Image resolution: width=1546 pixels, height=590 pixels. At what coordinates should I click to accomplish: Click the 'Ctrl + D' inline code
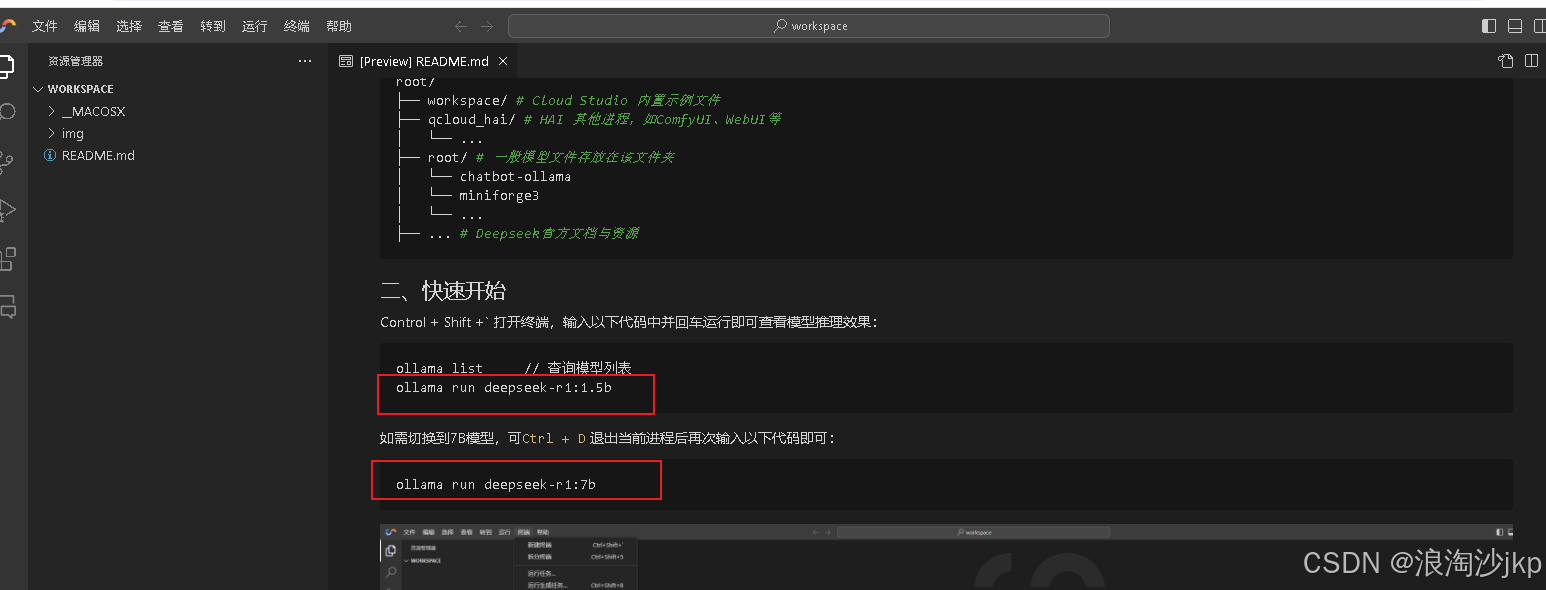click(554, 438)
